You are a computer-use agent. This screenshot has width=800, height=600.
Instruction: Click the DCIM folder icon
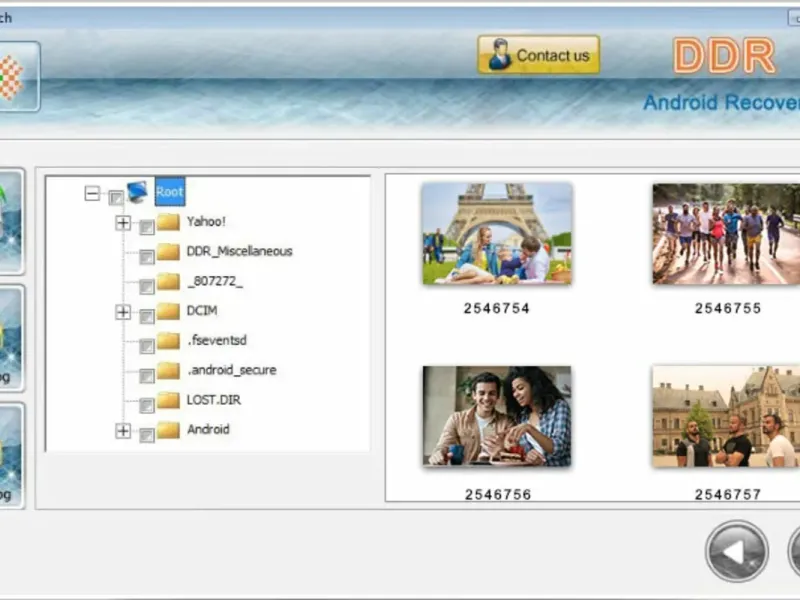168,311
